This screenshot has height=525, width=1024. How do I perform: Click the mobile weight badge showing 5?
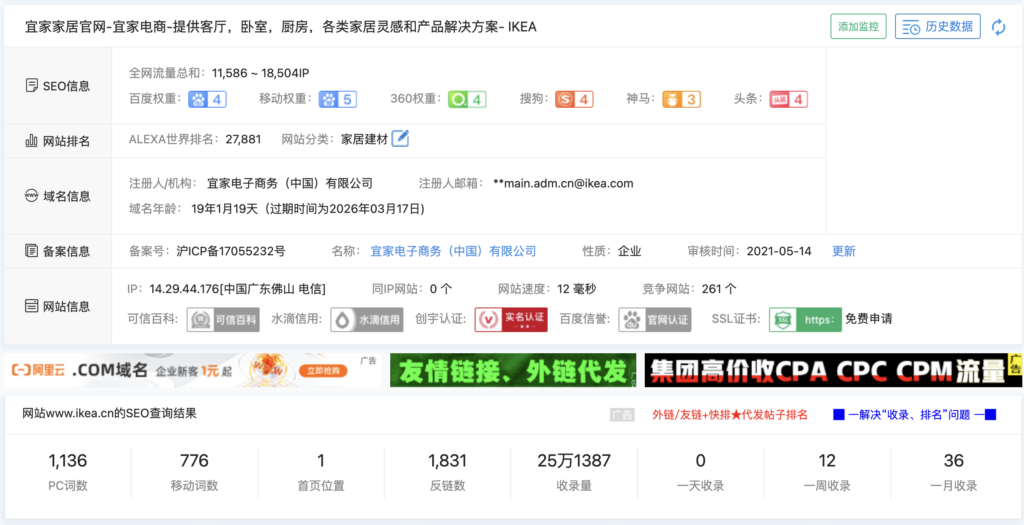pos(338,99)
